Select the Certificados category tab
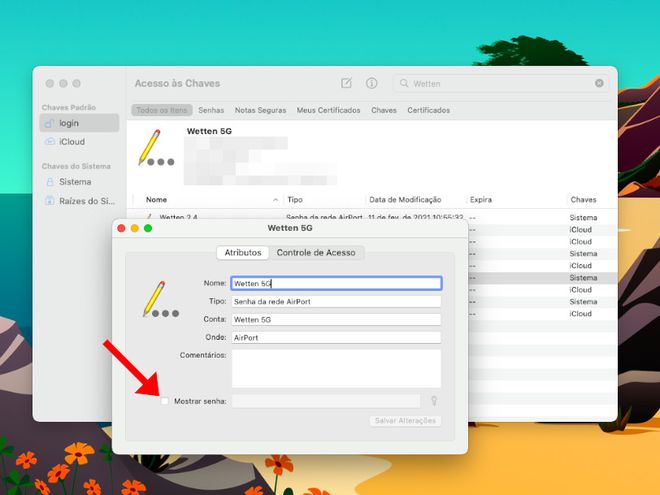This screenshot has height=495, width=660. point(428,110)
